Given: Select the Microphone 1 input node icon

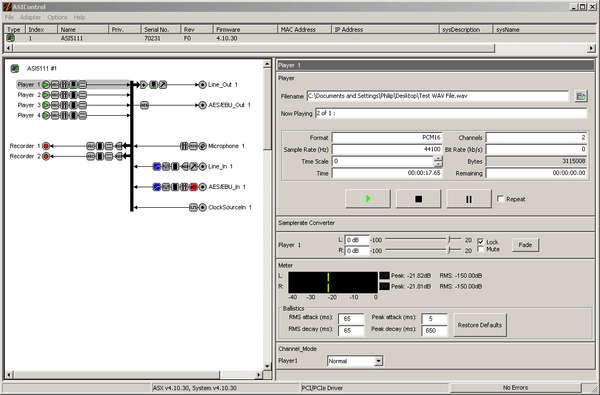Looking at the screenshot, I should 202,146.
